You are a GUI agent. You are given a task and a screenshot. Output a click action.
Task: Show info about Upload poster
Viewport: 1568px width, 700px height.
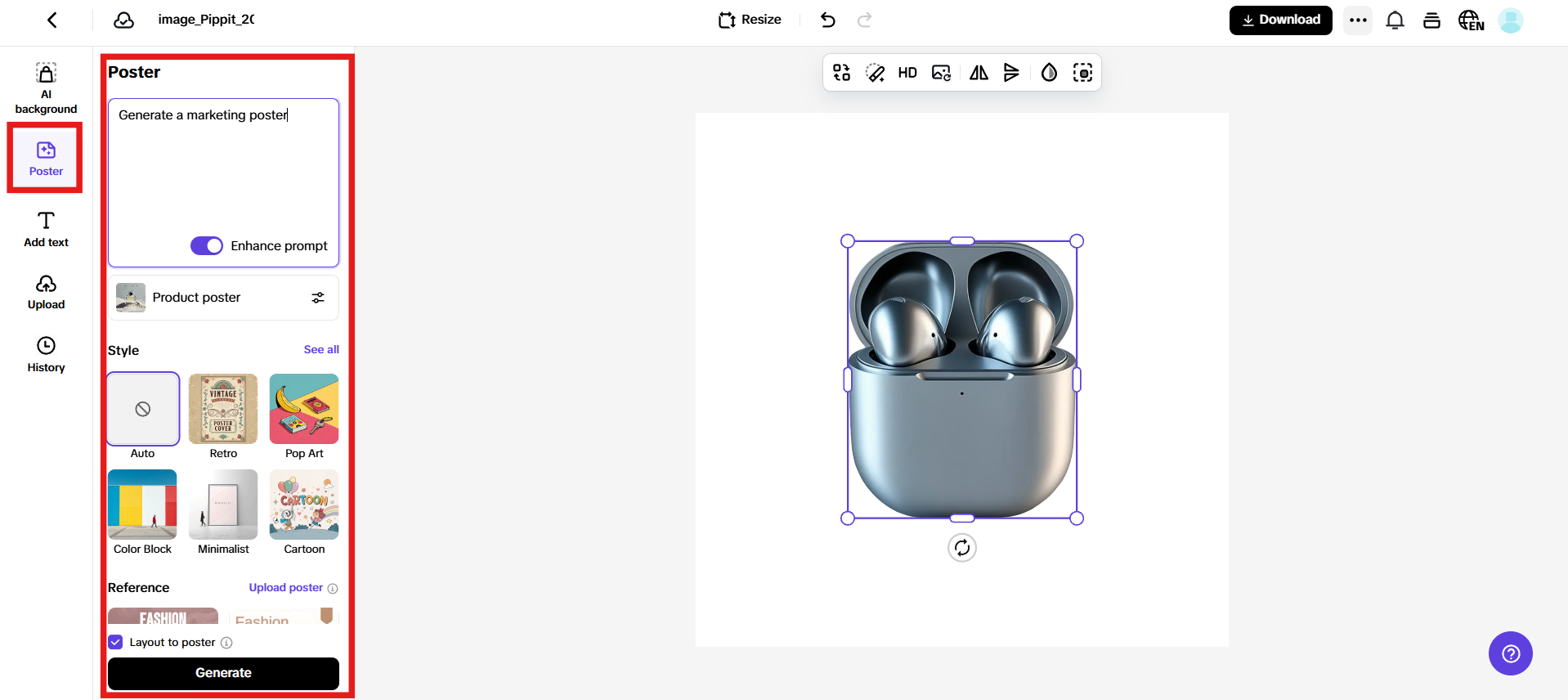click(x=333, y=588)
